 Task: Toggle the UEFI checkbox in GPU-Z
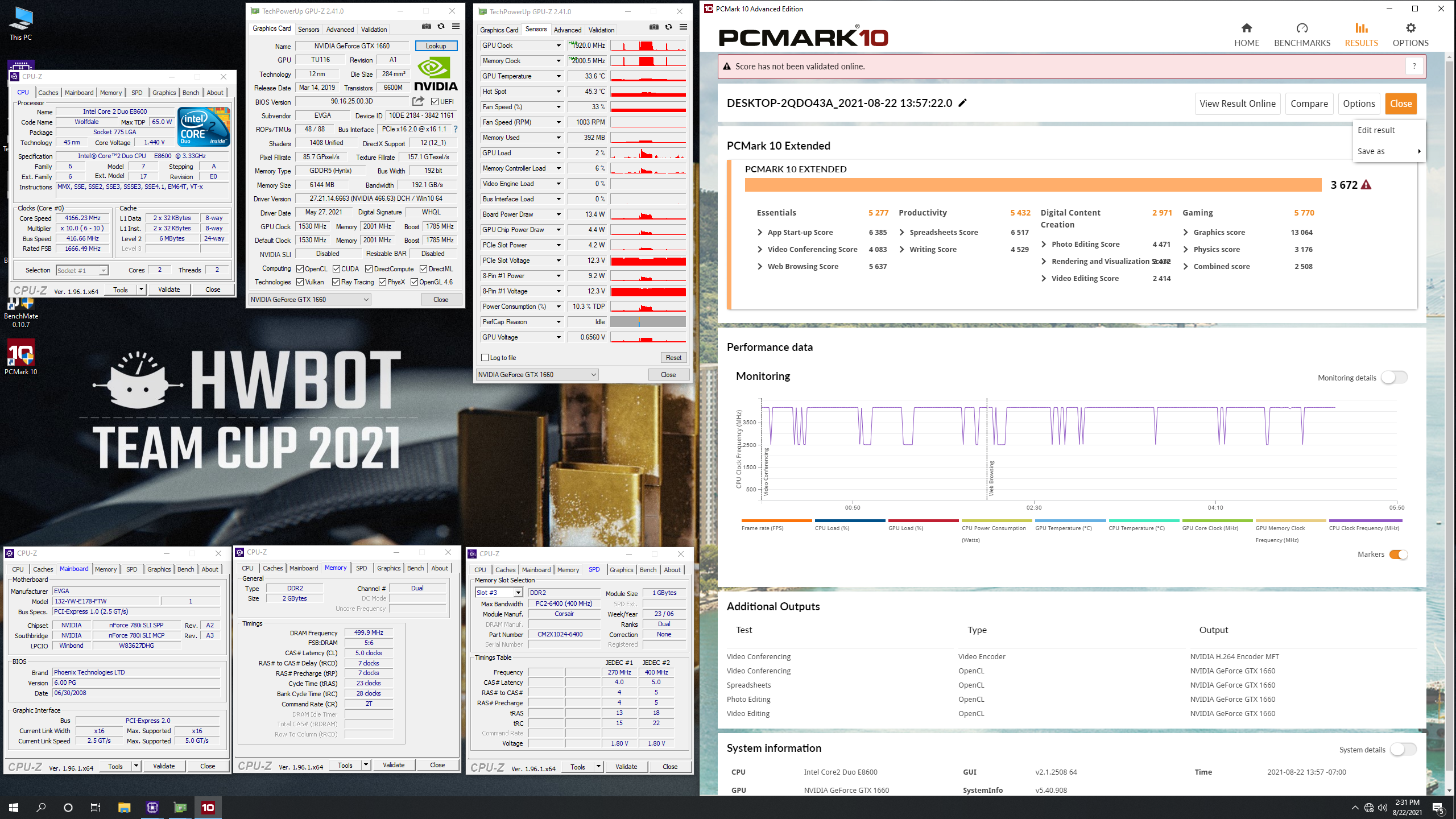[x=435, y=102]
